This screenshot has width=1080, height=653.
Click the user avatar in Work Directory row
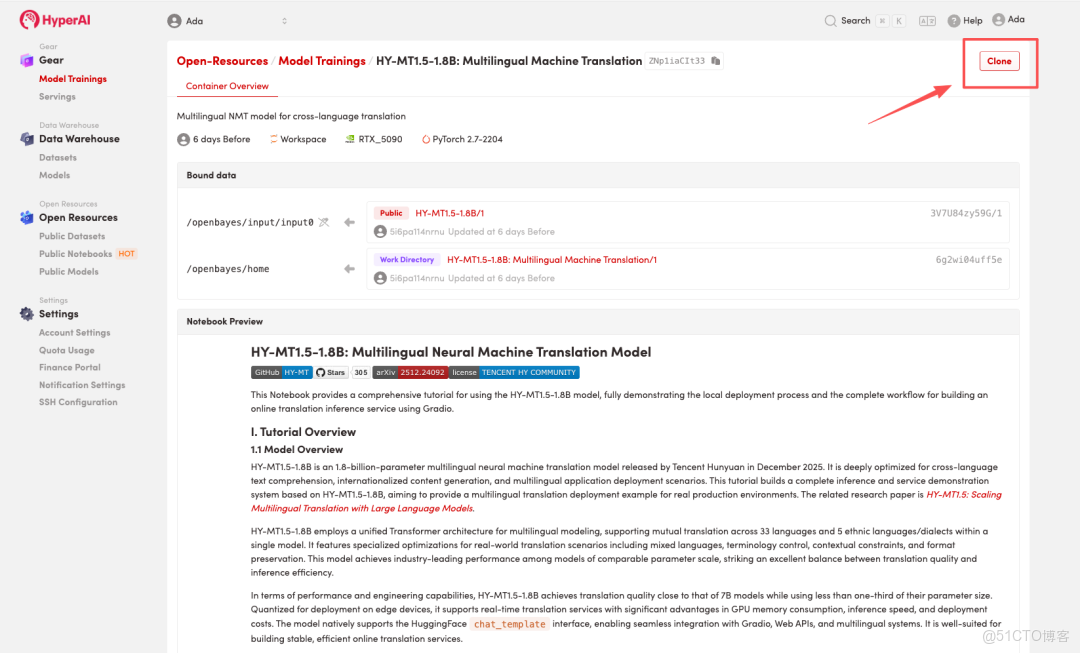380,278
